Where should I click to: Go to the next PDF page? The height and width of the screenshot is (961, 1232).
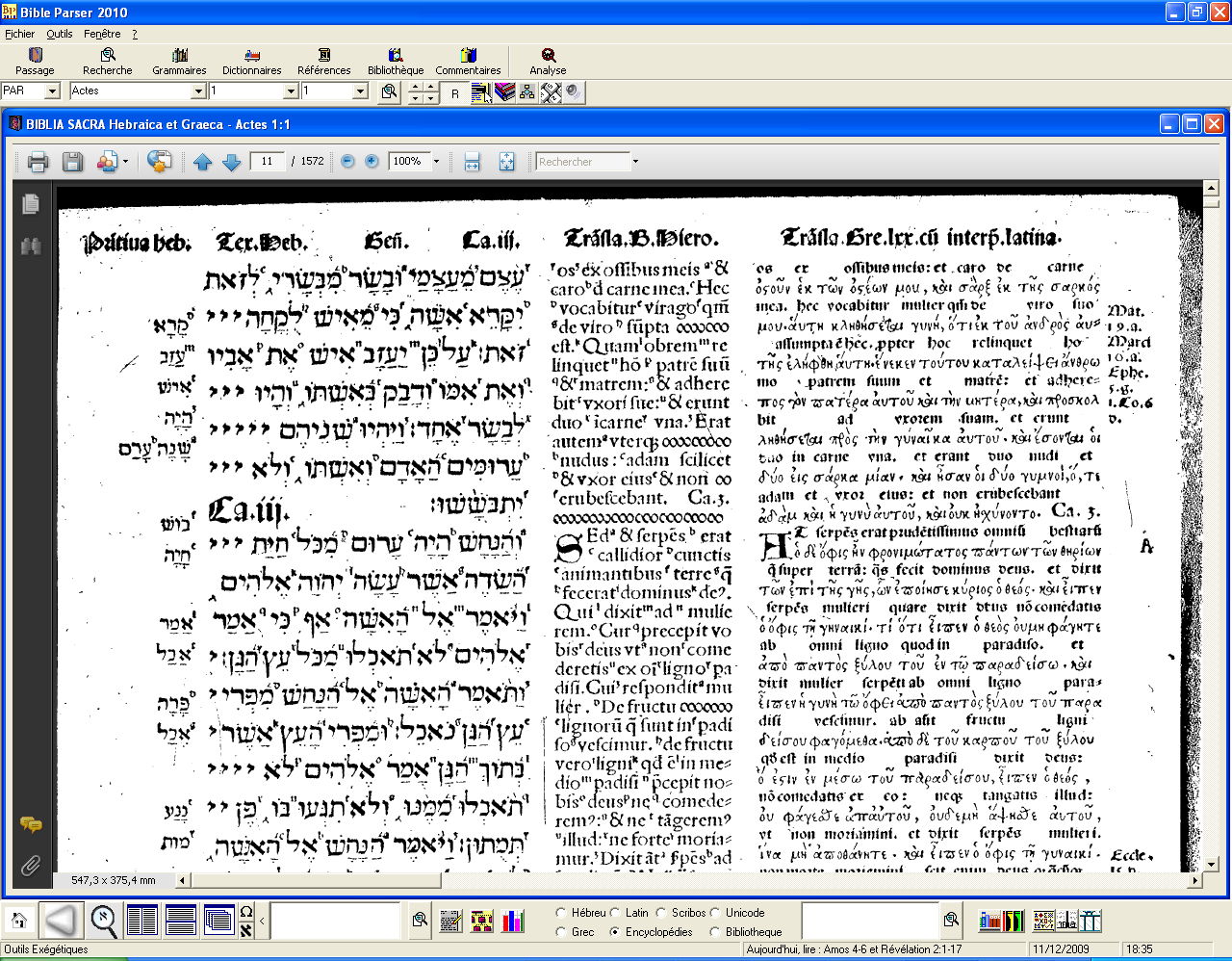[x=231, y=162]
